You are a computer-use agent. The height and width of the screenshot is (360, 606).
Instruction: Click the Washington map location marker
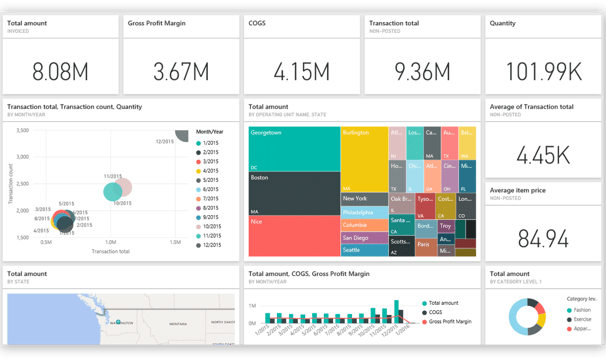[118, 322]
